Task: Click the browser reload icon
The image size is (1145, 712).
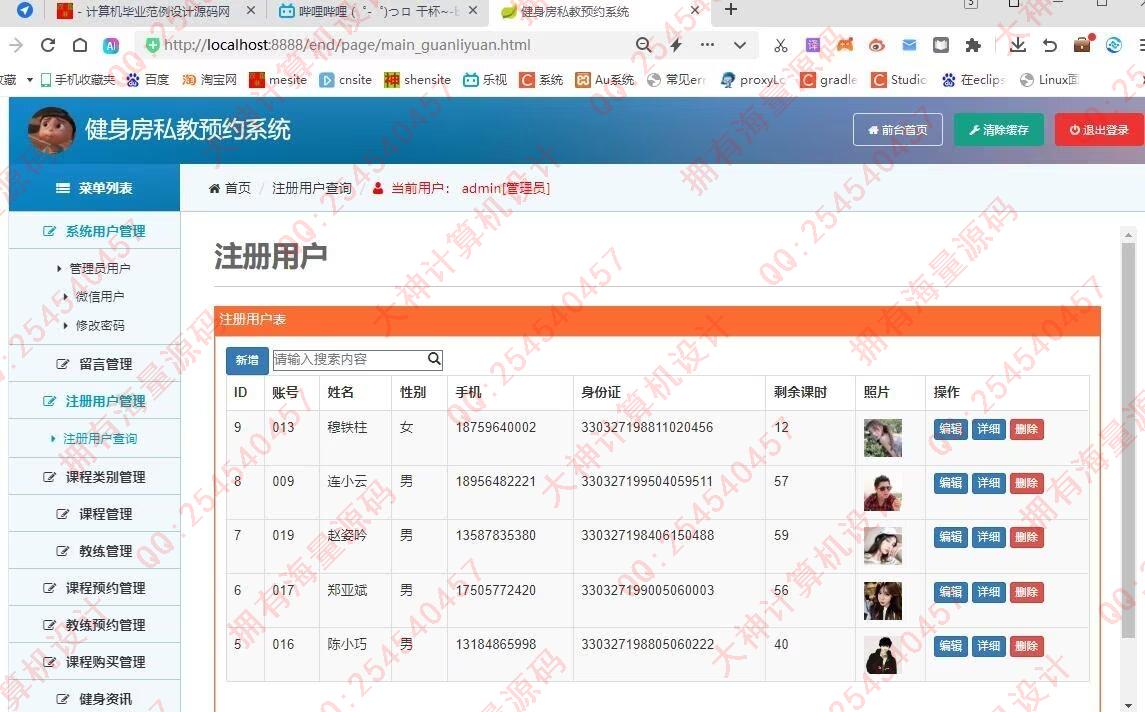Action: (47, 45)
